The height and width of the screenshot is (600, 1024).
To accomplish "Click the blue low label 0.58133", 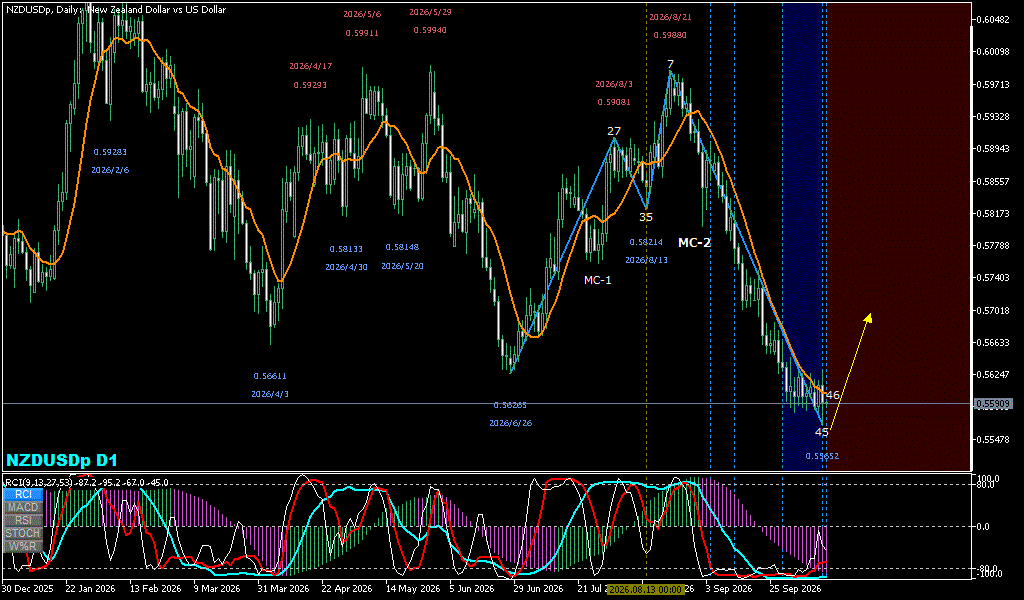I will (x=346, y=249).
